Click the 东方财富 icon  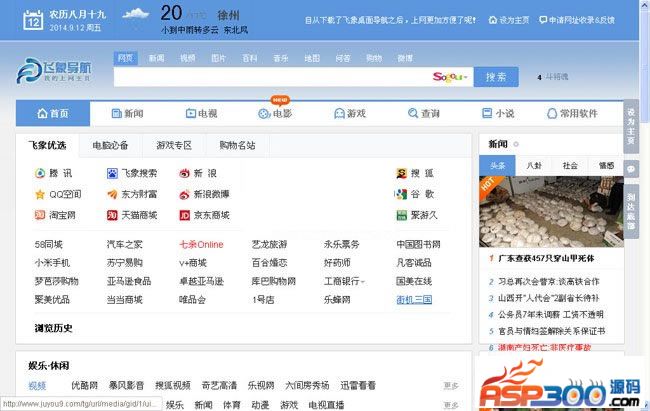[x=112, y=194]
